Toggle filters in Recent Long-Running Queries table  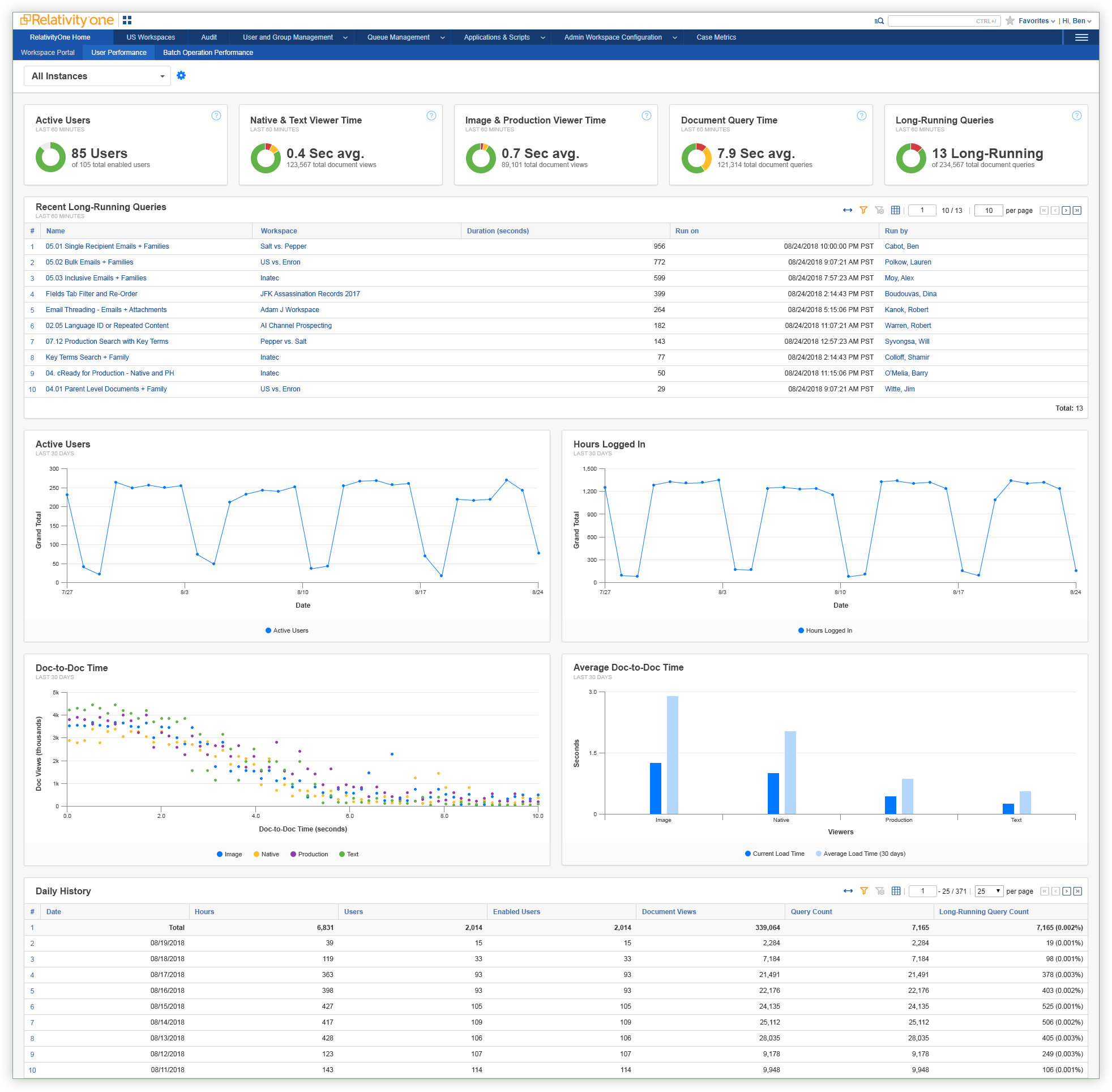863,211
